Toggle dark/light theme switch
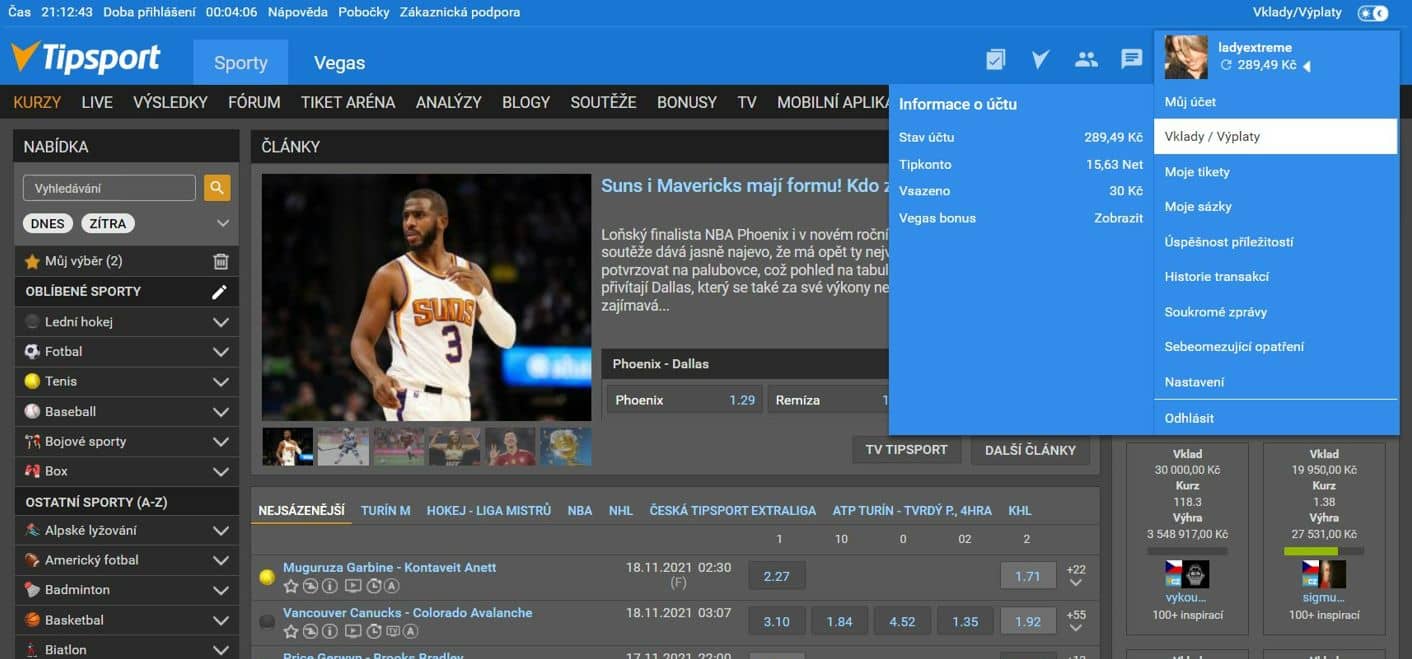 [1373, 13]
